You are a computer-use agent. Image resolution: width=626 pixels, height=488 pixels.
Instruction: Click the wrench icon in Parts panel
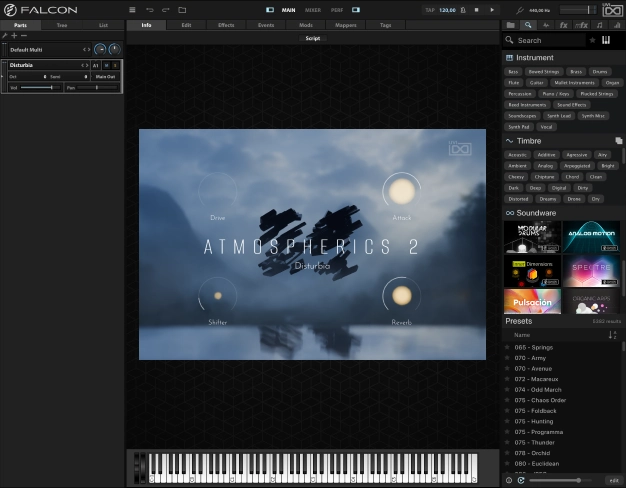coord(5,35)
